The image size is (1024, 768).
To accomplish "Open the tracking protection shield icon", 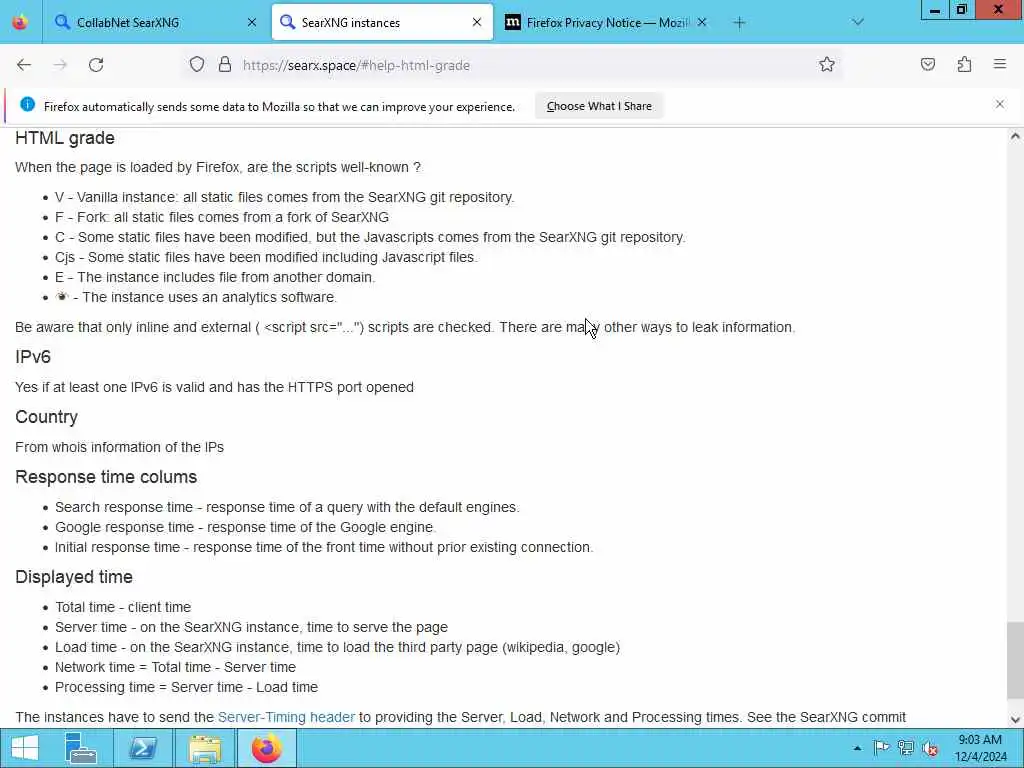I will (x=197, y=65).
